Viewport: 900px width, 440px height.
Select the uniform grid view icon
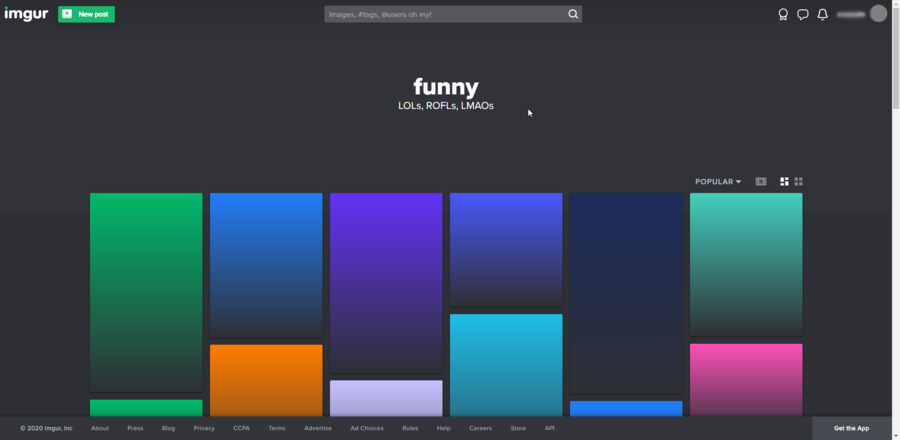click(798, 181)
